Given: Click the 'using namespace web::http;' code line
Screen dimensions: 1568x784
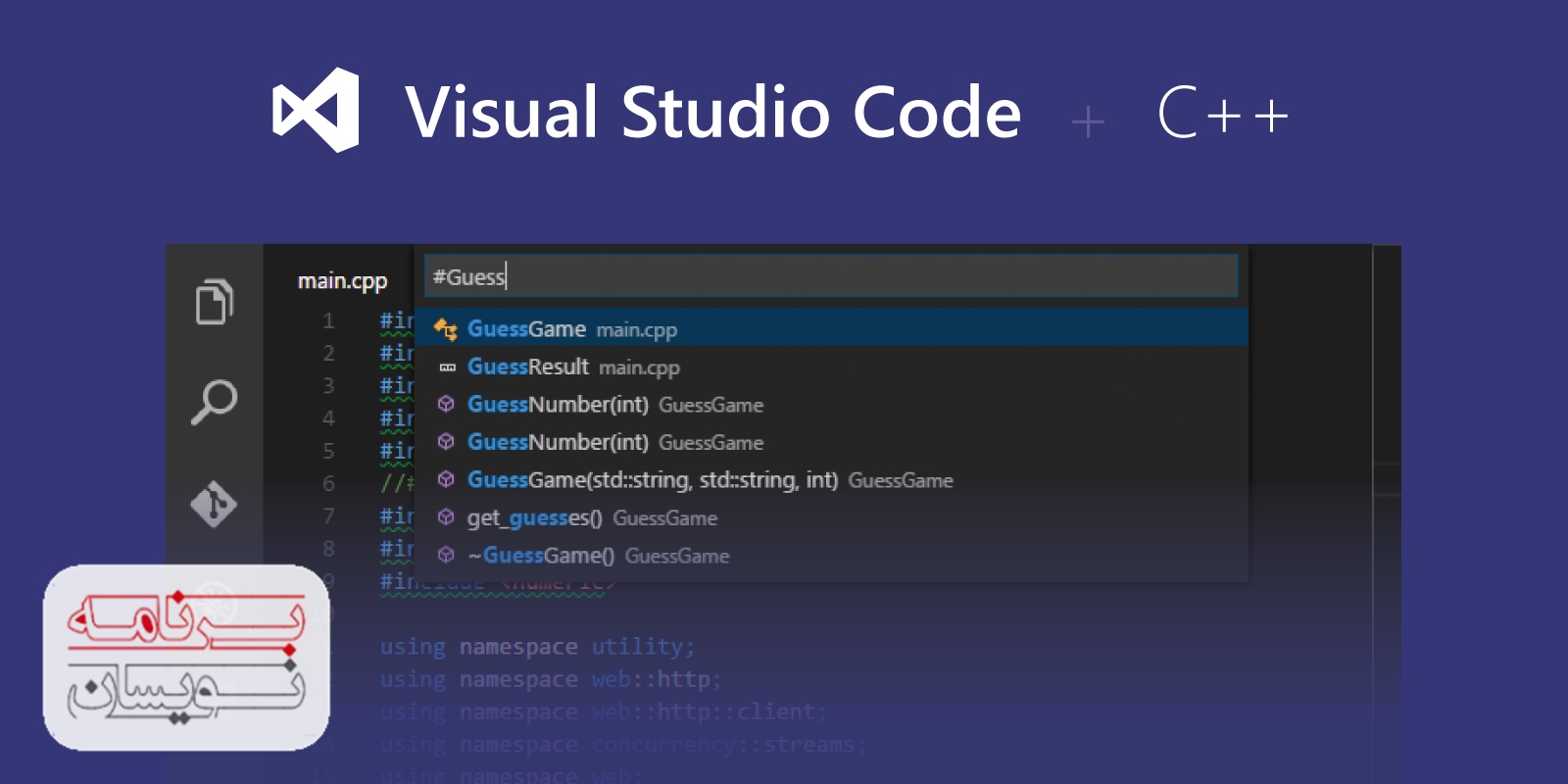Looking at the screenshot, I should [551, 679].
